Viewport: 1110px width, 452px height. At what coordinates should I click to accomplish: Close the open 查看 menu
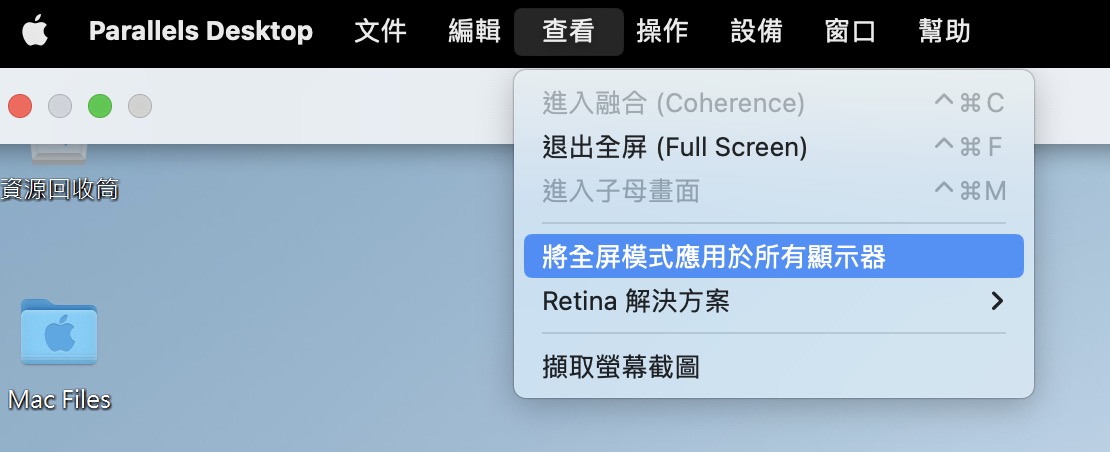[x=568, y=32]
